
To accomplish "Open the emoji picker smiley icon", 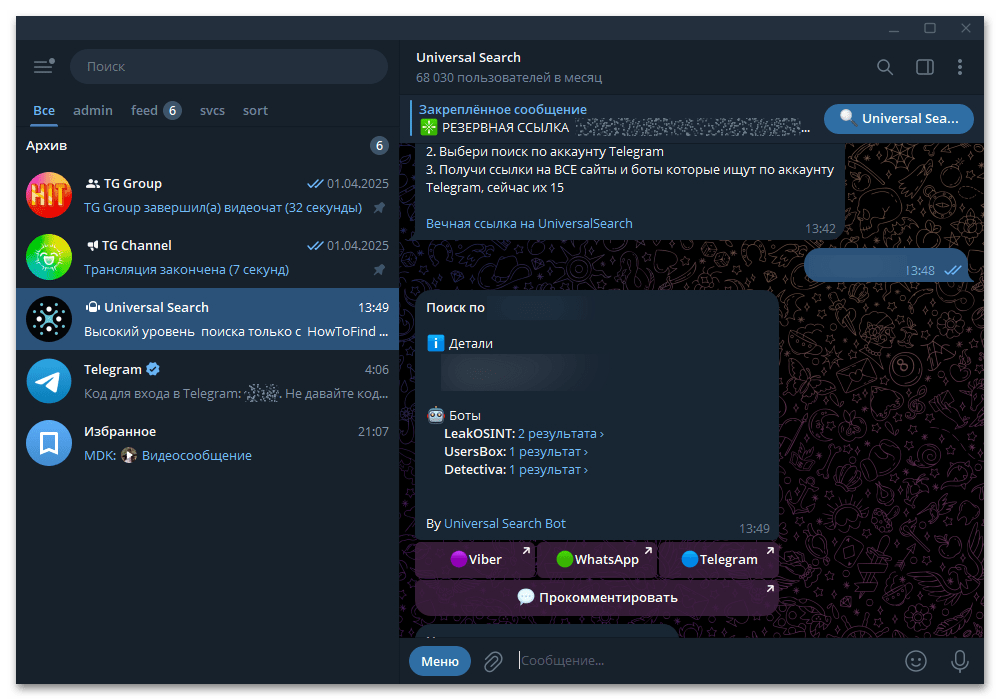I will (x=916, y=660).
